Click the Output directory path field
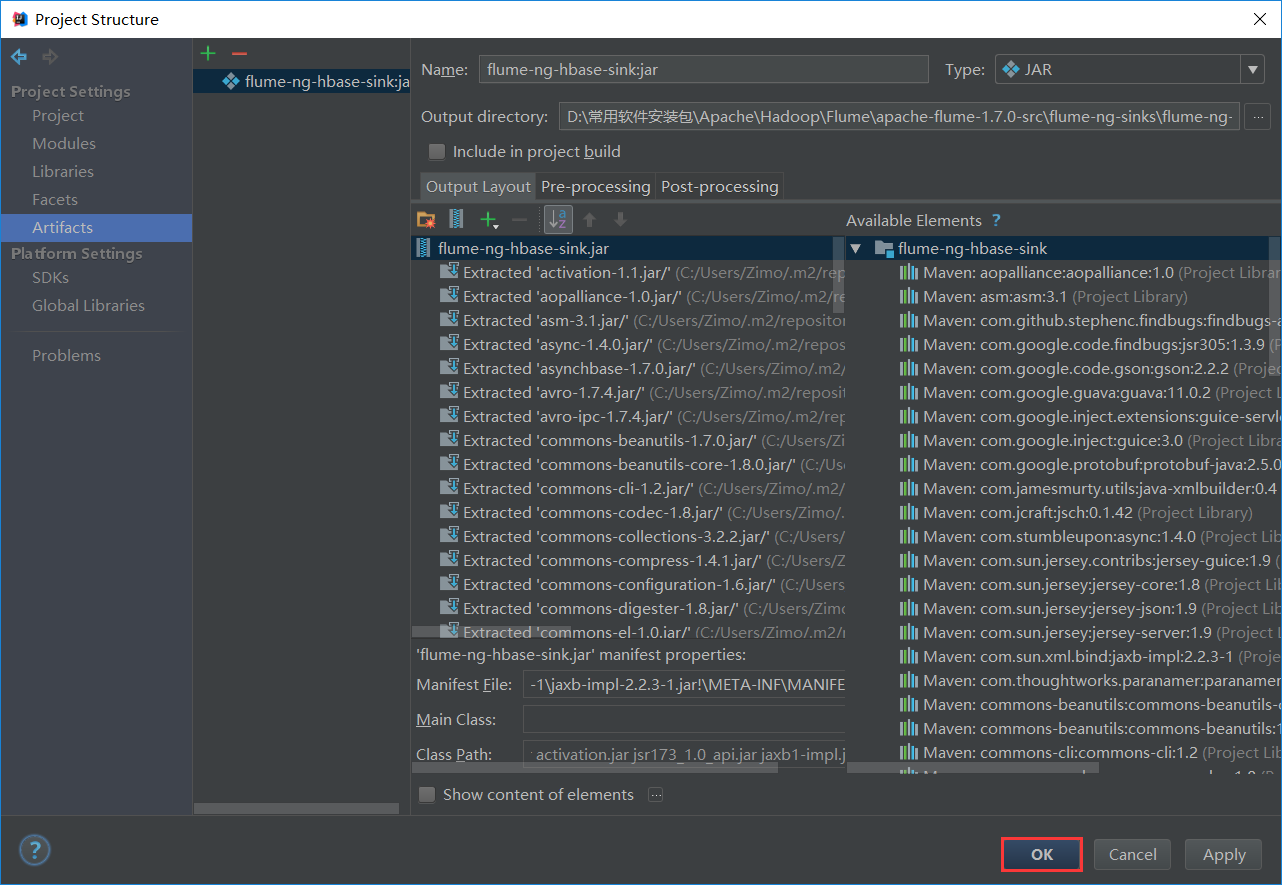 tap(900, 117)
